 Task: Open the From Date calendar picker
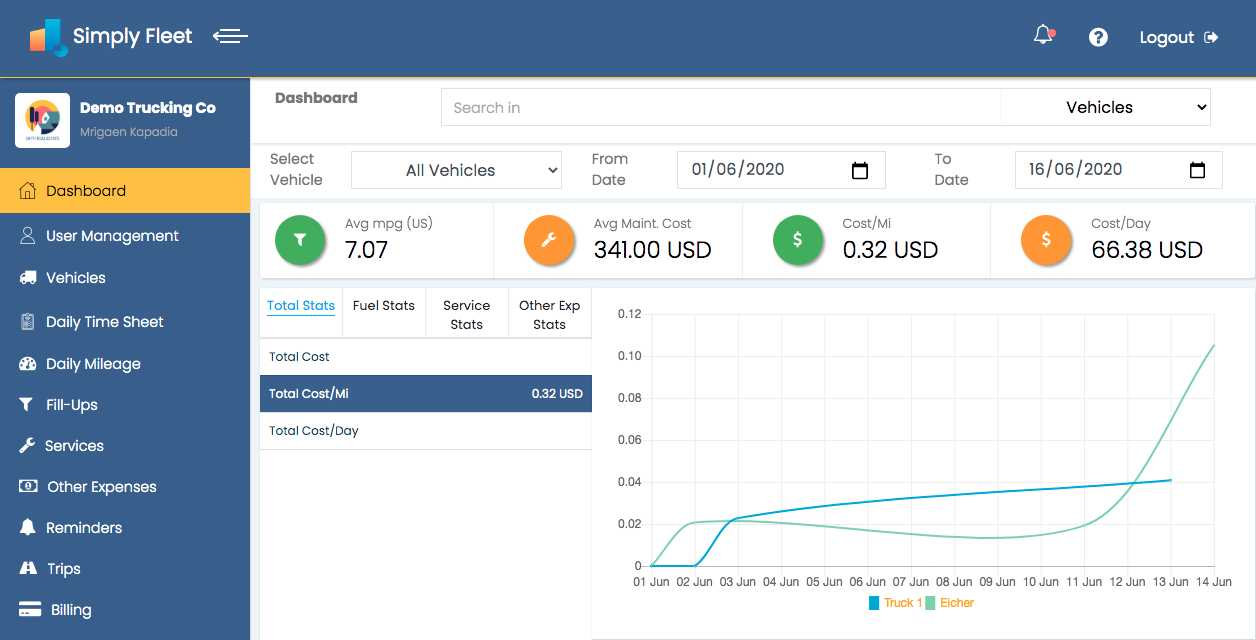point(859,170)
